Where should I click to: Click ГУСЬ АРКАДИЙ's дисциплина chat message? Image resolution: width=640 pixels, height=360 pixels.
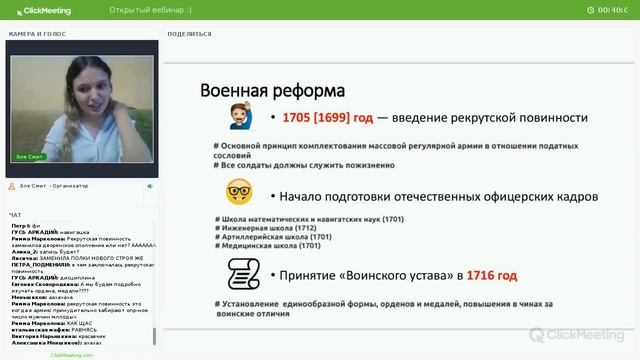pos(53,278)
